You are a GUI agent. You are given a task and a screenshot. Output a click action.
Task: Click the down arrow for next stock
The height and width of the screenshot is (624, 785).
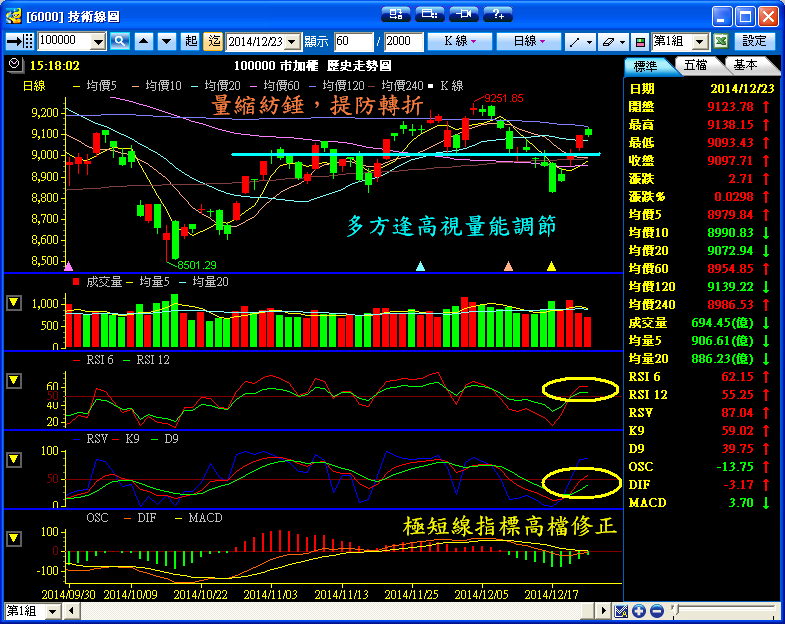tap(166, 41)
